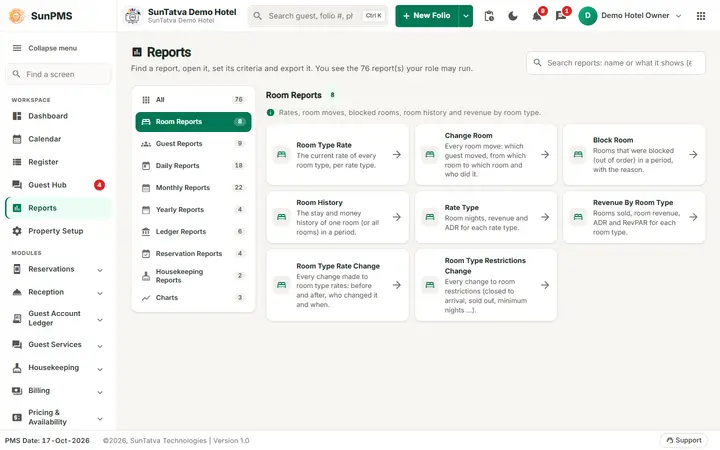The width and height of the screenshot is (720, 450).
Task: Open the Room Type Rate report arrow
Action: pos(397,155)
